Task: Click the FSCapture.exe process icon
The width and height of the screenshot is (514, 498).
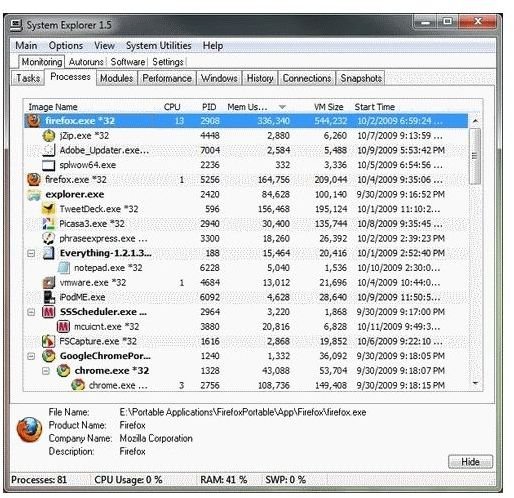Action: (49, 341)
